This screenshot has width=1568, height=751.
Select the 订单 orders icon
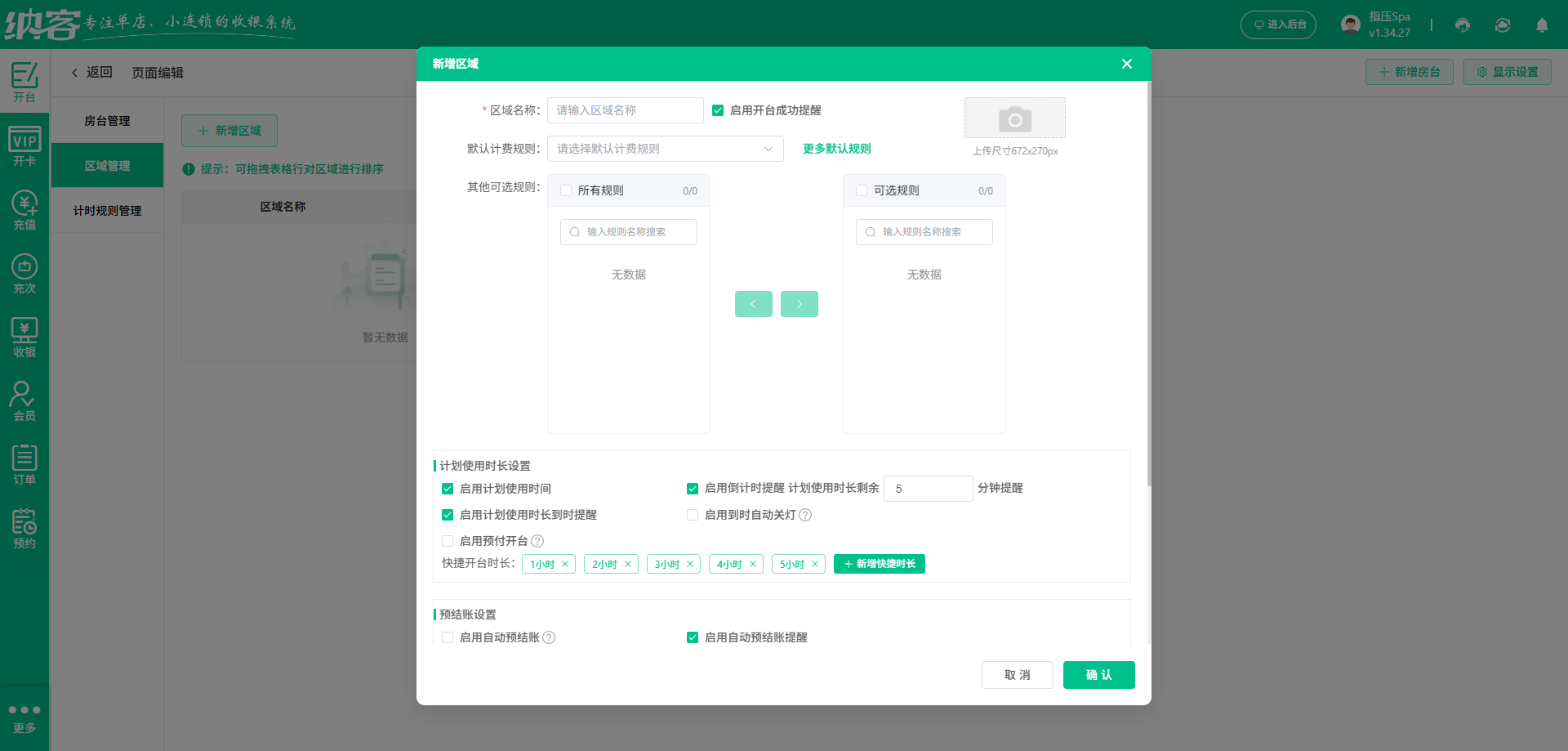24,464
